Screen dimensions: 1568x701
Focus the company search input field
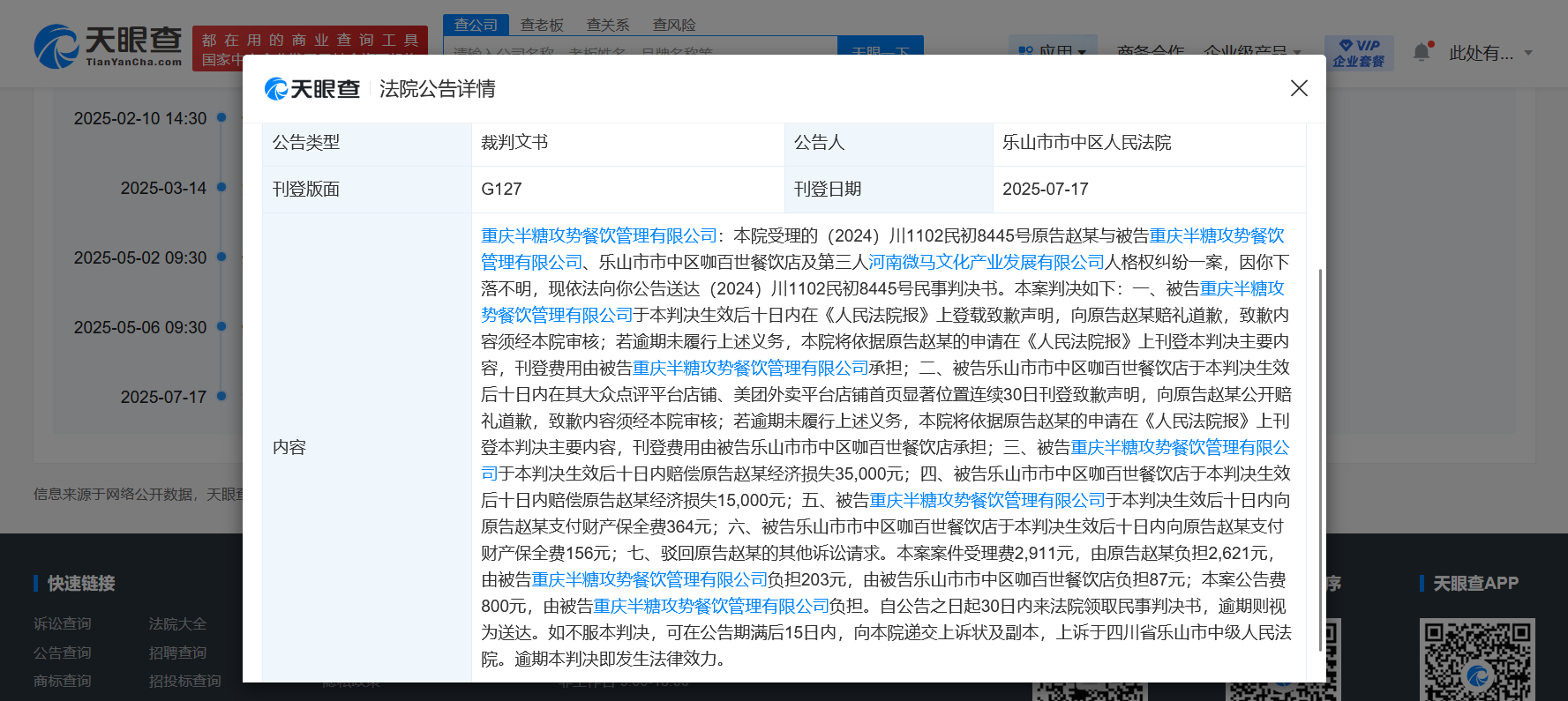click(640, 52)
